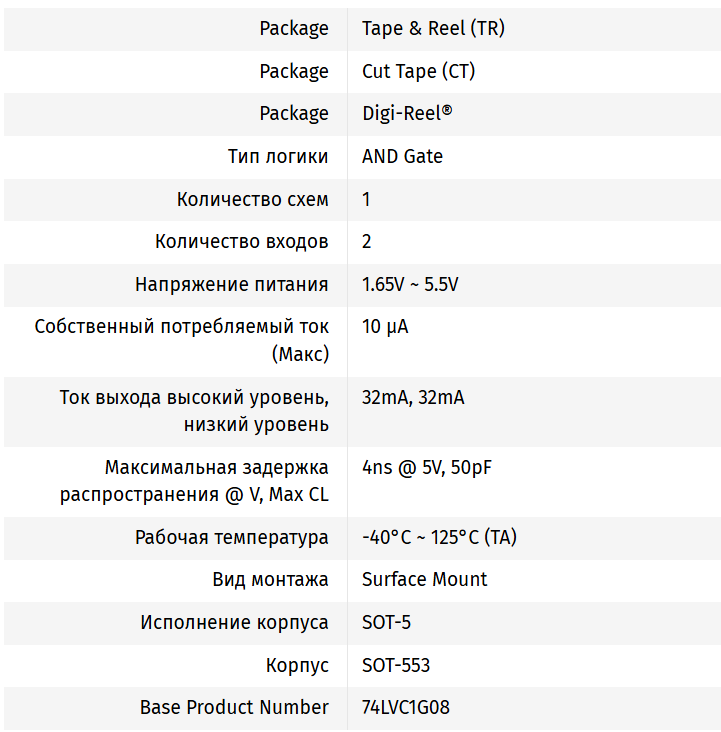The image size is (721, 732).
Task: Select the '10 µA' current value
Action: pyautogui.click(x=385, y=327)
